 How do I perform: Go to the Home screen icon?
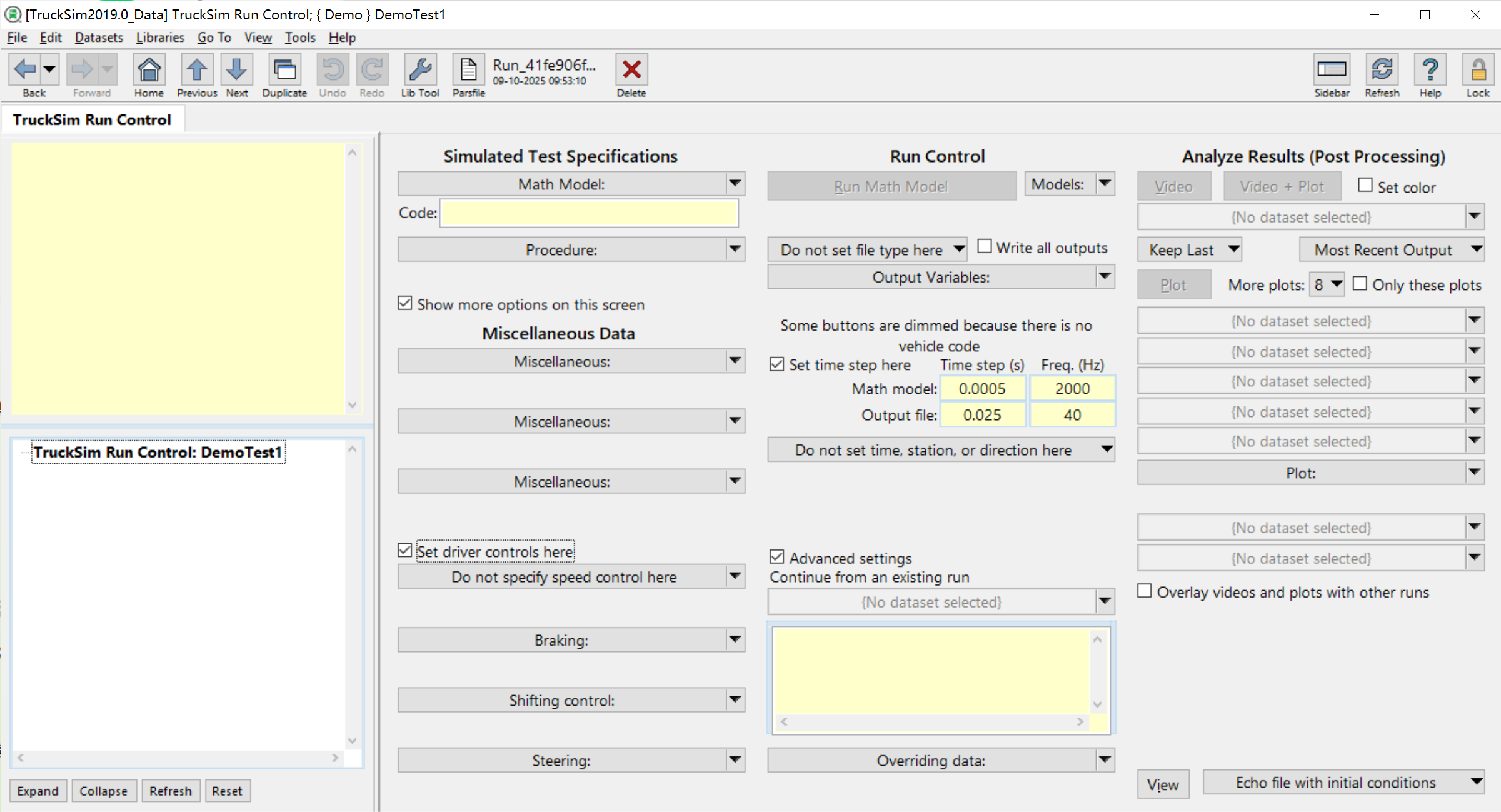point(149,69)
